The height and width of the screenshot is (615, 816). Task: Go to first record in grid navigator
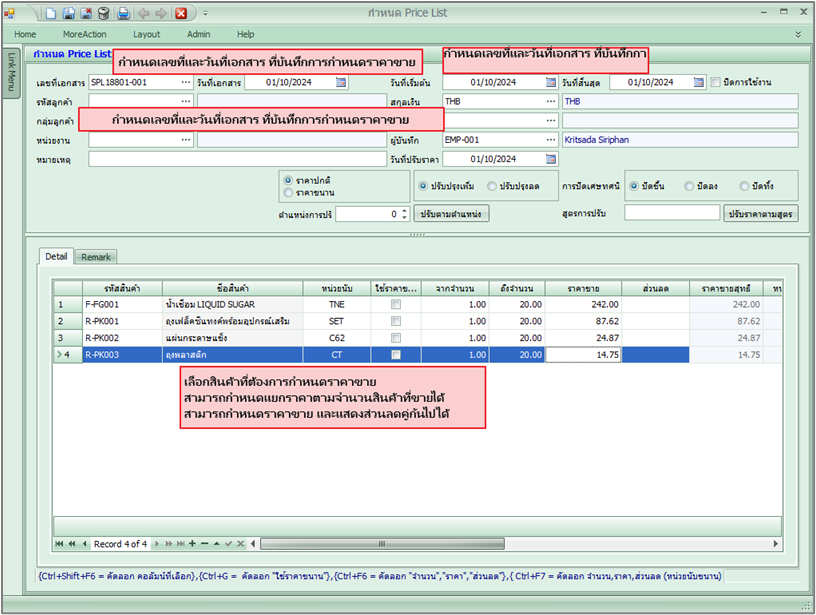58,544
